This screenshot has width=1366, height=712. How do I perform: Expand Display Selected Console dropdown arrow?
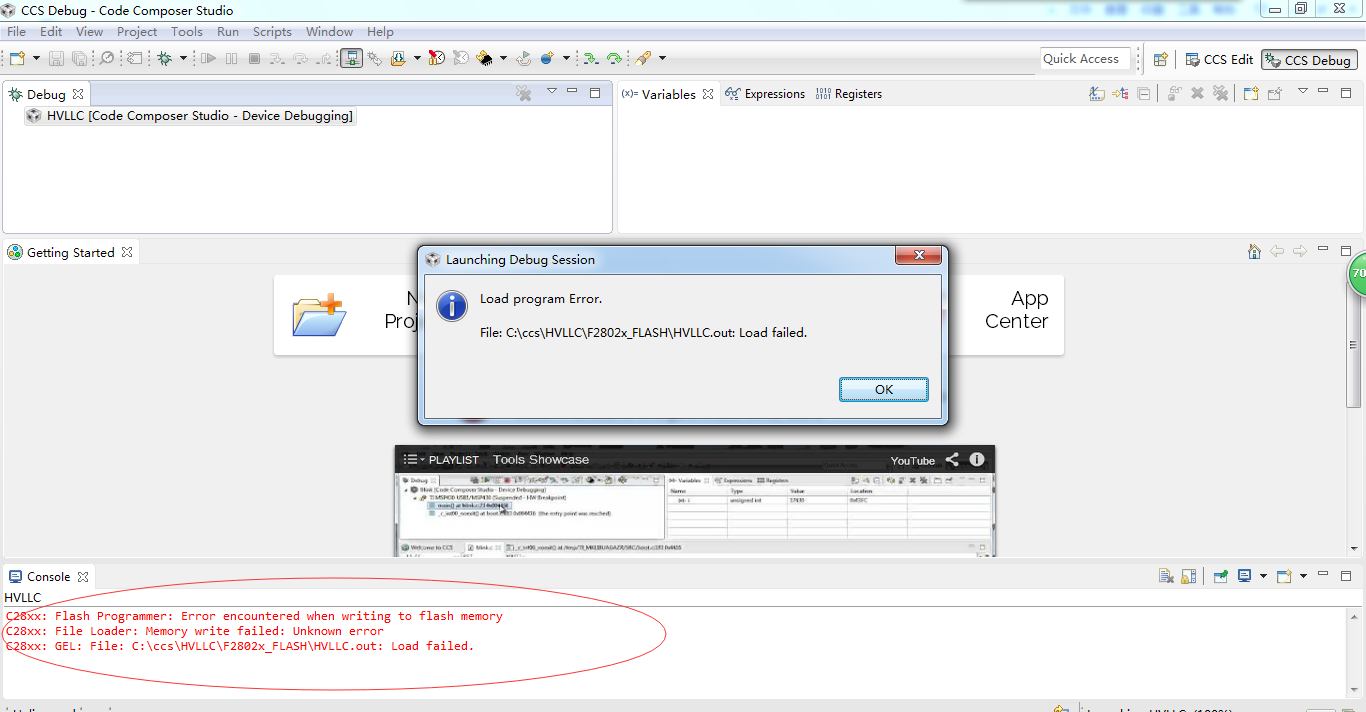[x=1263, y=576]
